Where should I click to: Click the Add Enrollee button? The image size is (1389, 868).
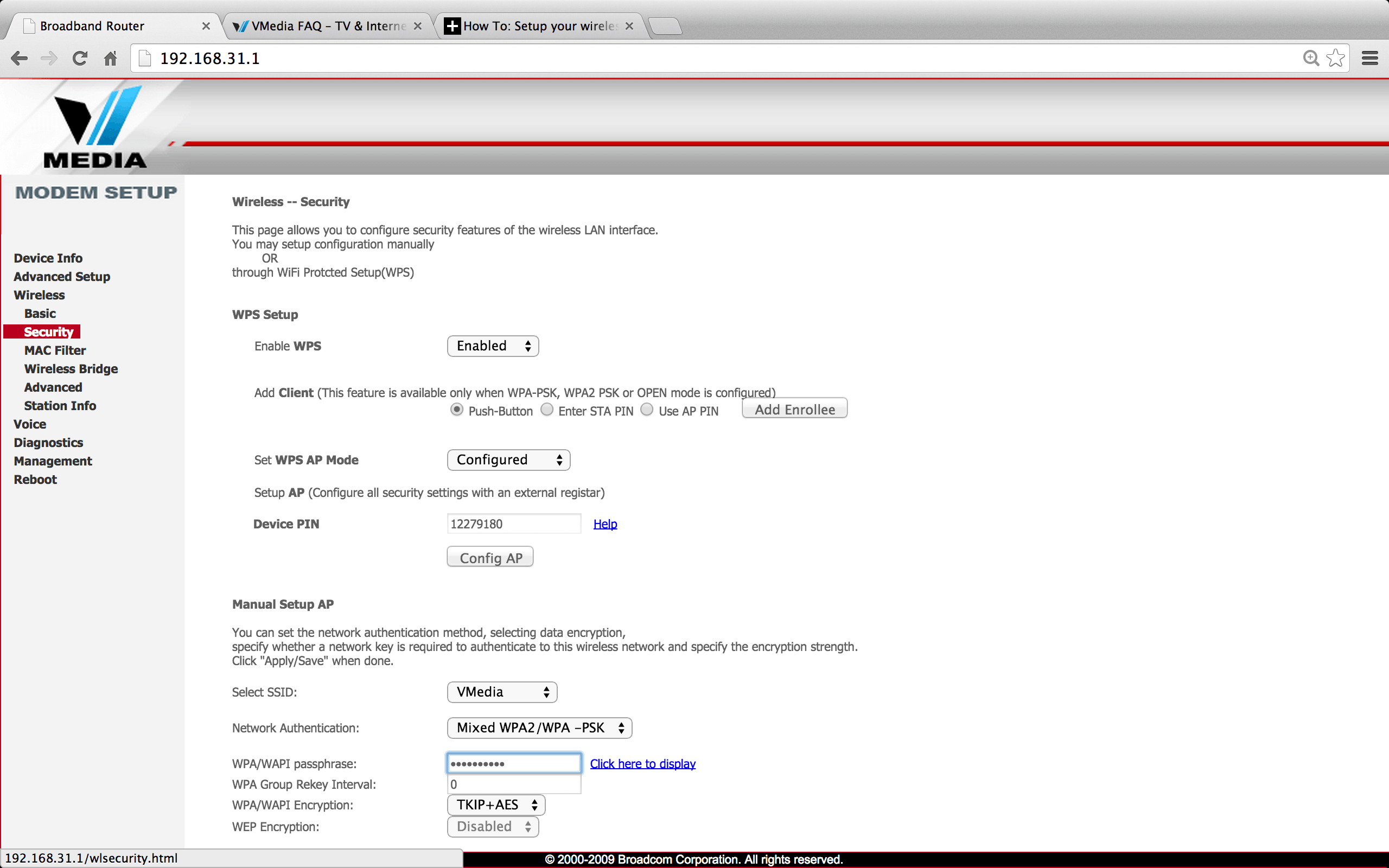[794, 409]
